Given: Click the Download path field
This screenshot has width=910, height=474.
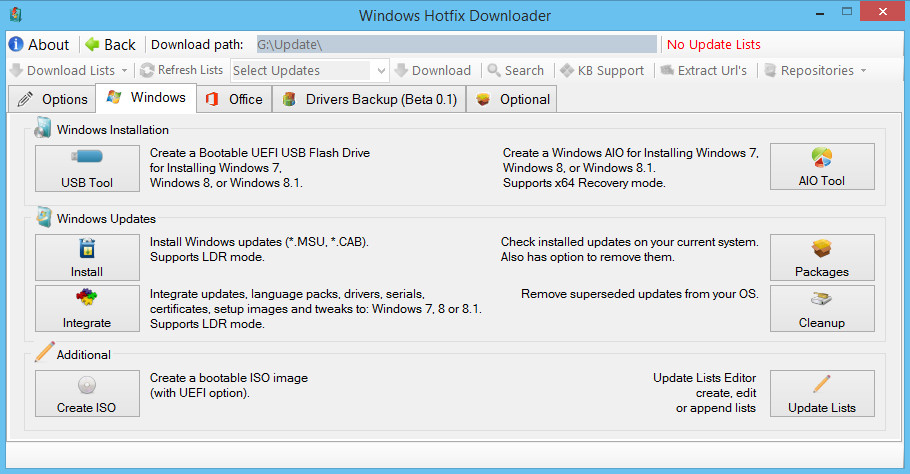Looking at the screenshot, I should click(457, 45).
